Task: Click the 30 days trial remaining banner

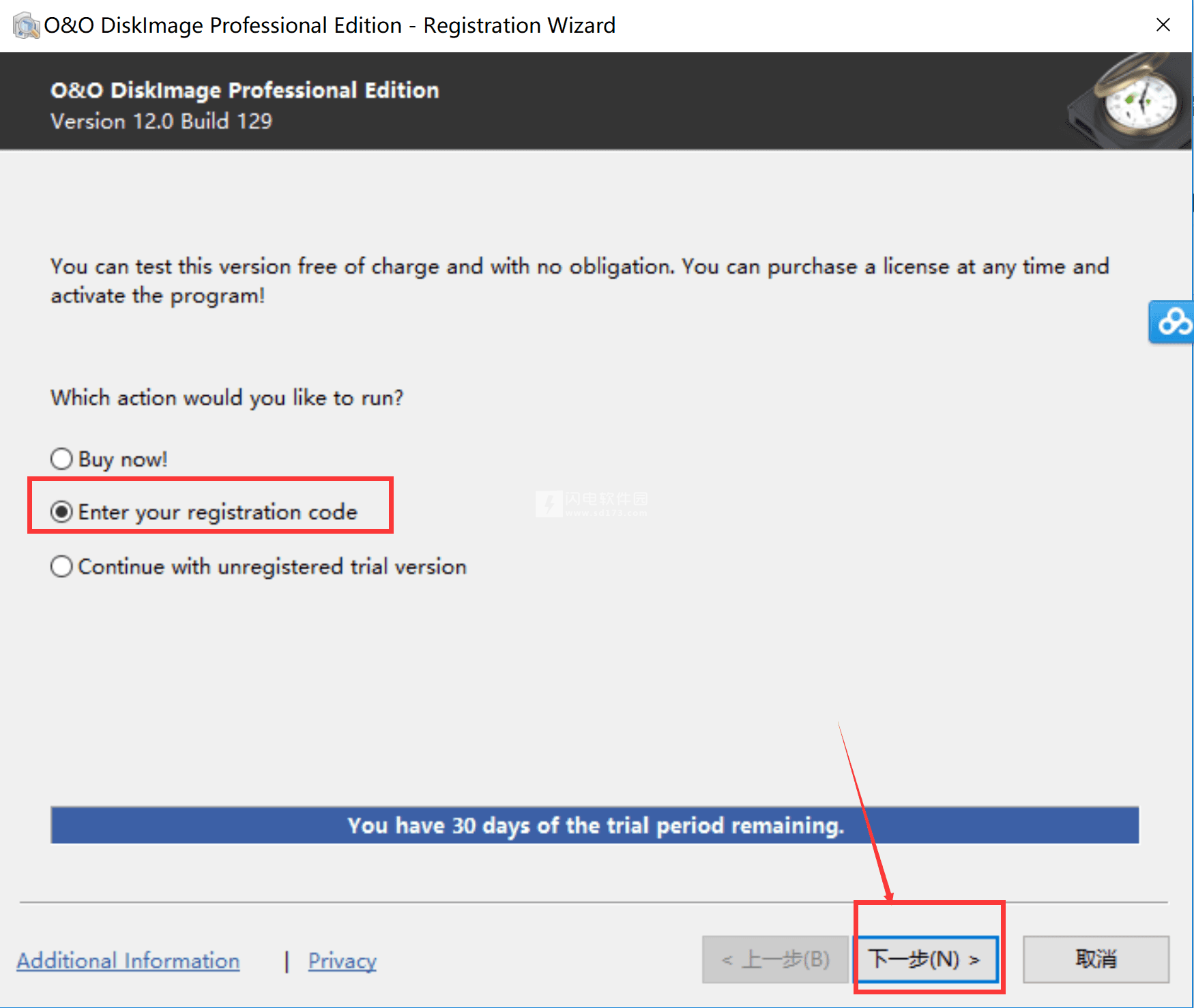Action: (x=595, y=825)
